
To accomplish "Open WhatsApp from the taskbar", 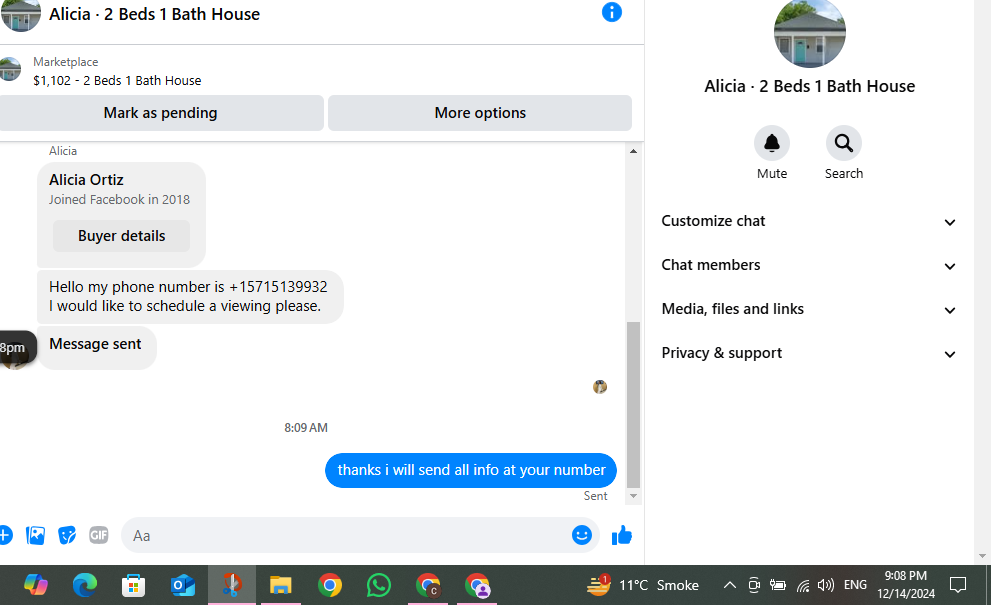I will pyautogui.click(x=379, y=585).
